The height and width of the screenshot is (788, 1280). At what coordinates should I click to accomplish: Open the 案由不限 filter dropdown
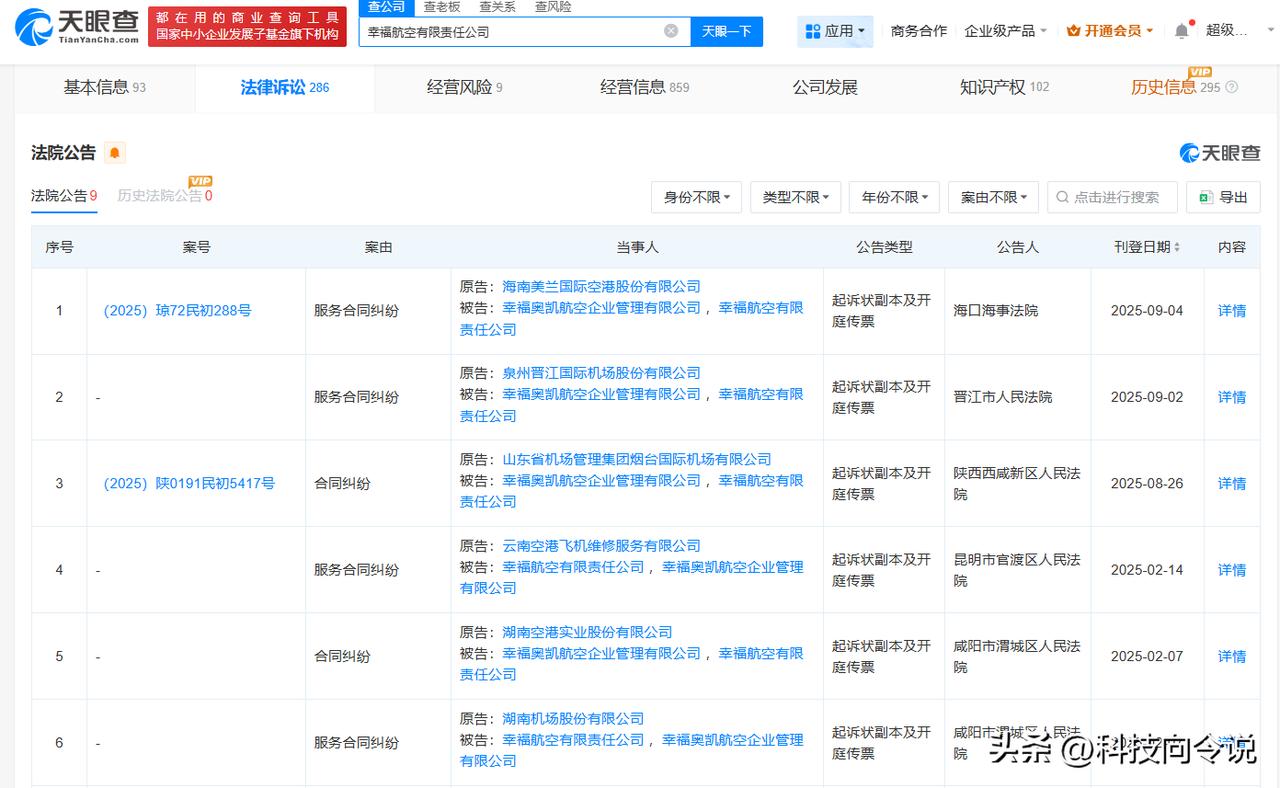(x=993, y=197)
